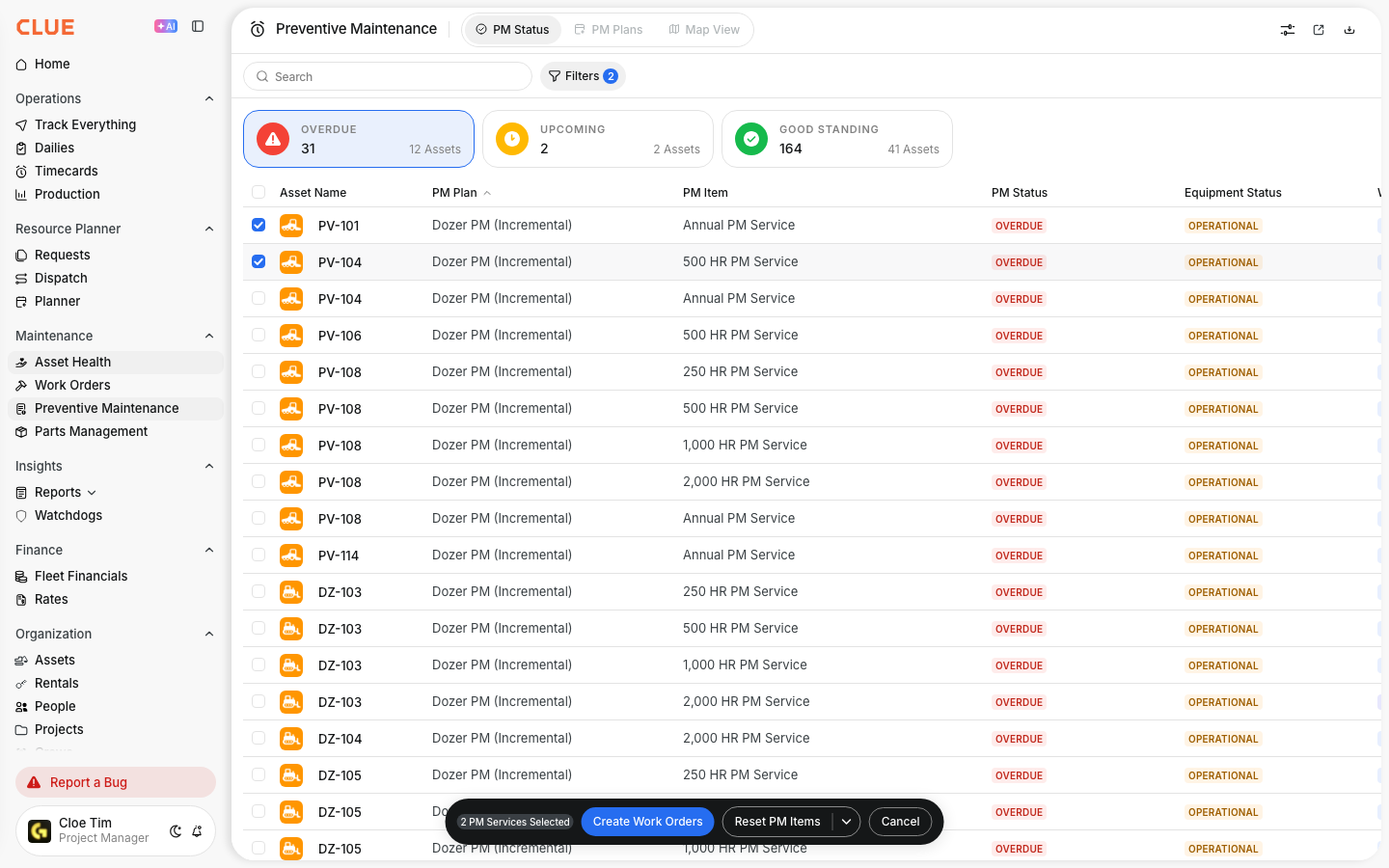Image resolution: width=1389 pixels, height=868 pixels.
Task: Click the open-in-new-window icon
Action: tap(1319, 30)
